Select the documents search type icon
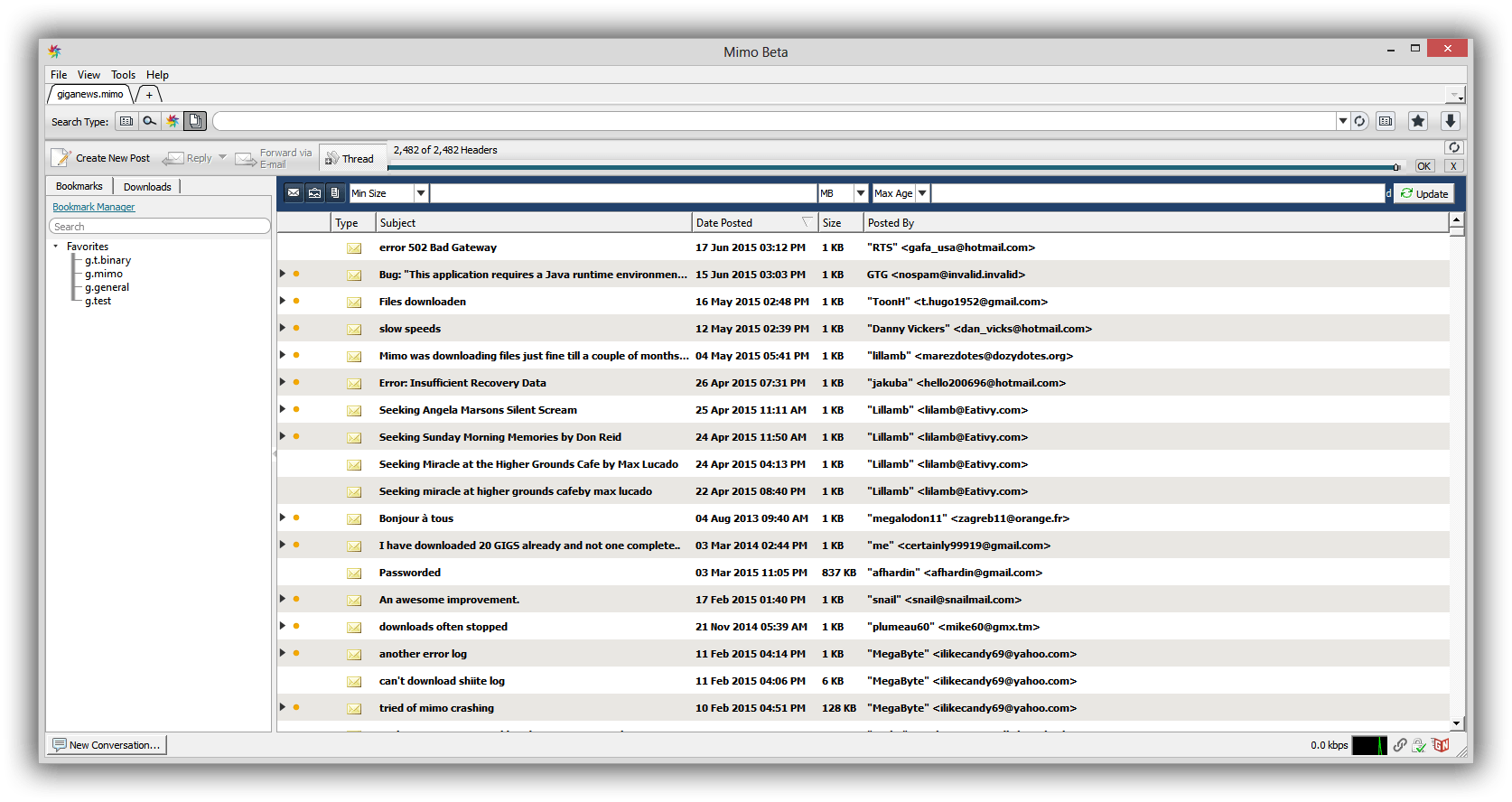 tap(195, 121)
